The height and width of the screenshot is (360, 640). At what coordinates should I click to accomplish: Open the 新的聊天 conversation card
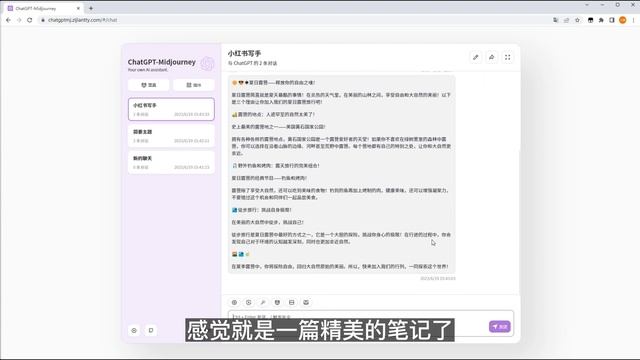pos(171,162)
